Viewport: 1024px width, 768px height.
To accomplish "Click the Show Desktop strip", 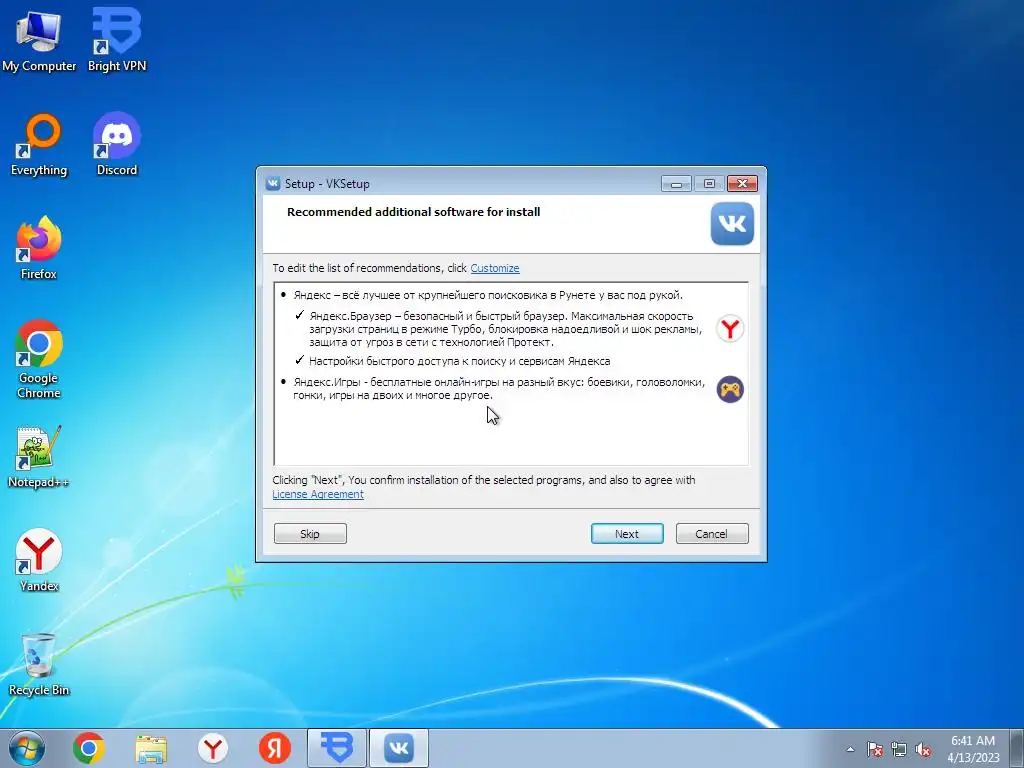I will pyautogui.click(x=1017, y=748).
